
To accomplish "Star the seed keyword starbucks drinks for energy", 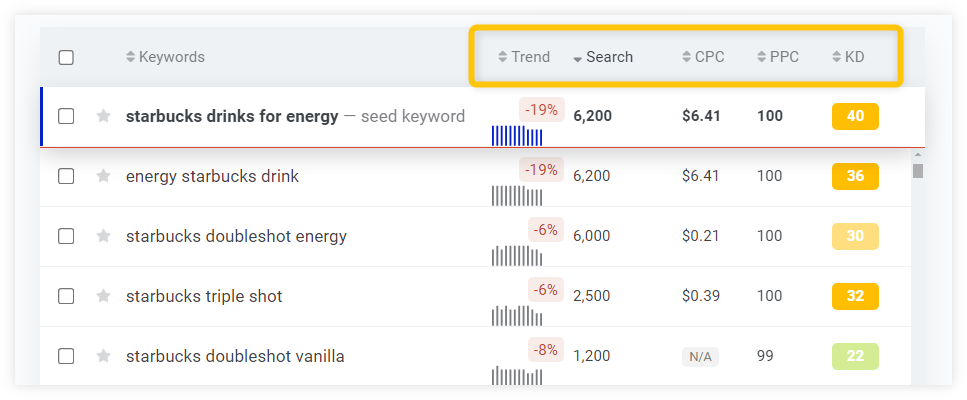I will [x=104, y=116].
